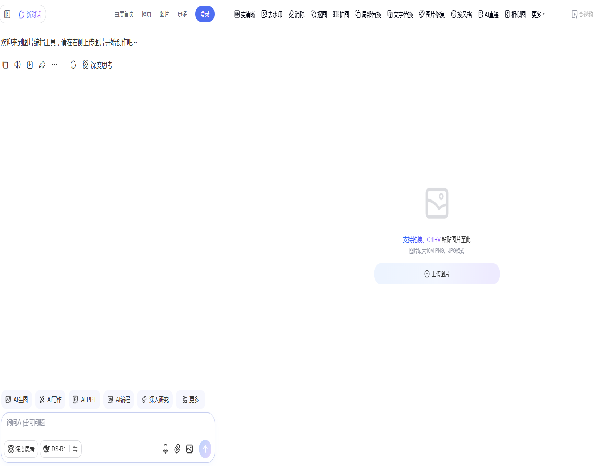Click the image insert icon beside the paperclip
The image size is (600, 466).
(189, 449)
